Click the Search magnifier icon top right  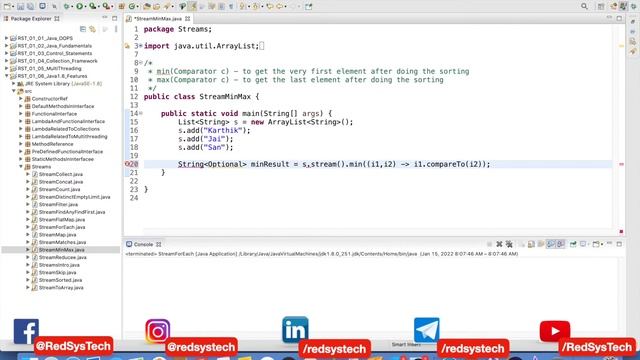584,6
